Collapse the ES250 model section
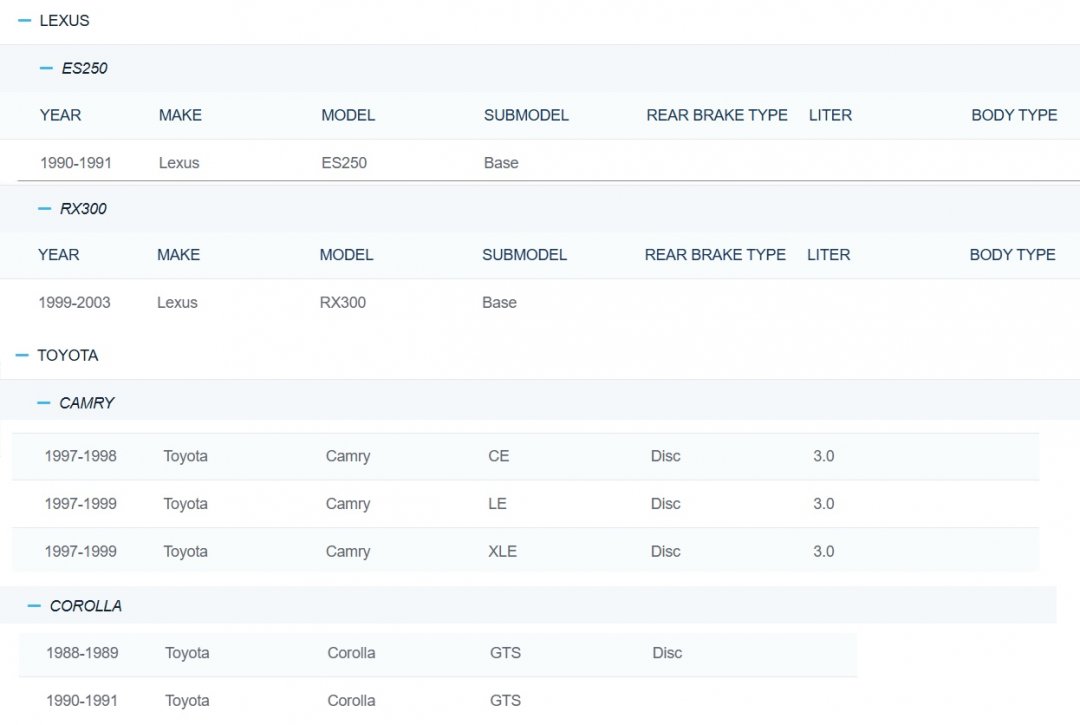 (x=46, y=68)
